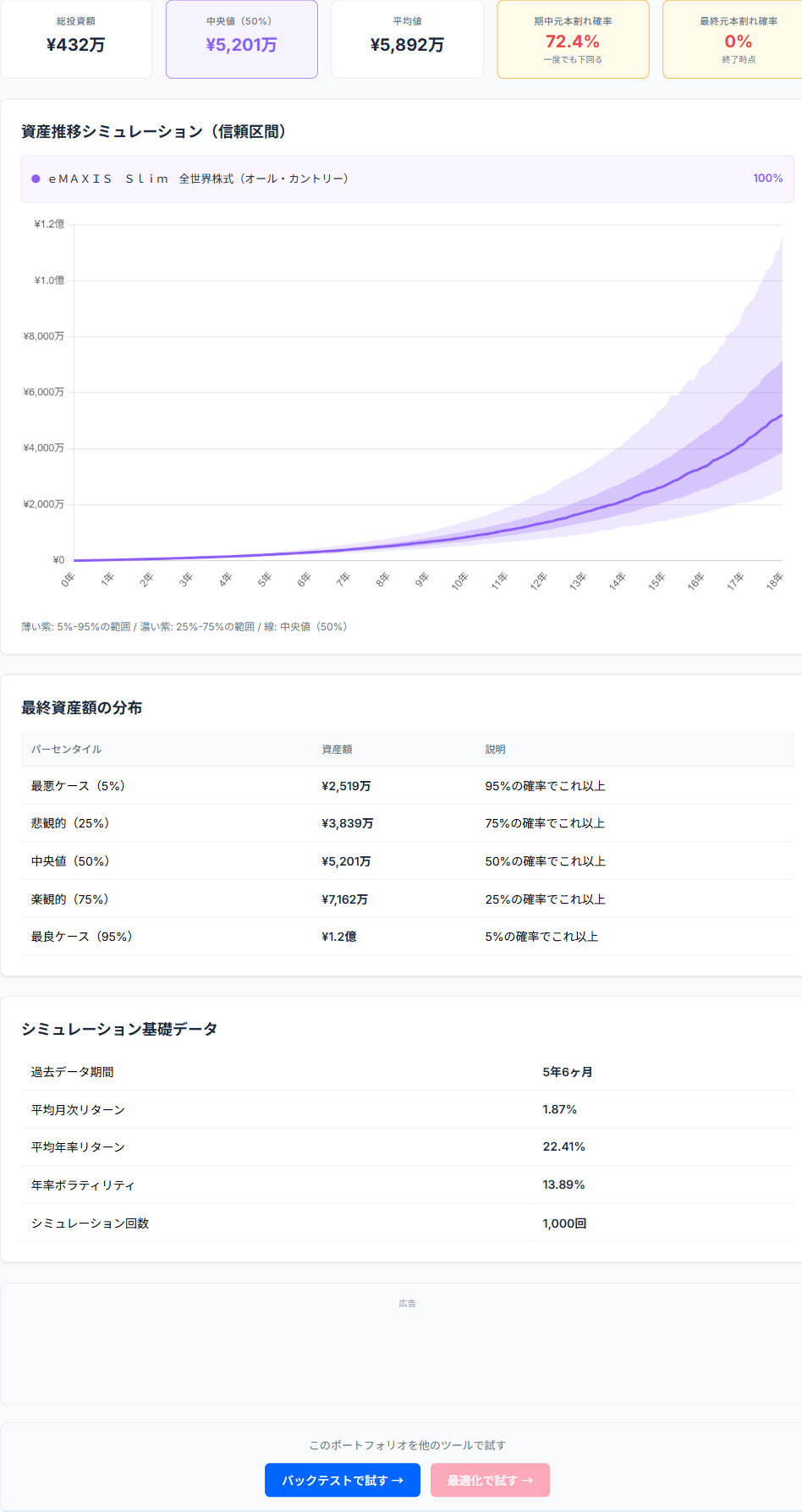
Task: Click the 5%の確率でこれ以上 description
Action: pos(541,936)
